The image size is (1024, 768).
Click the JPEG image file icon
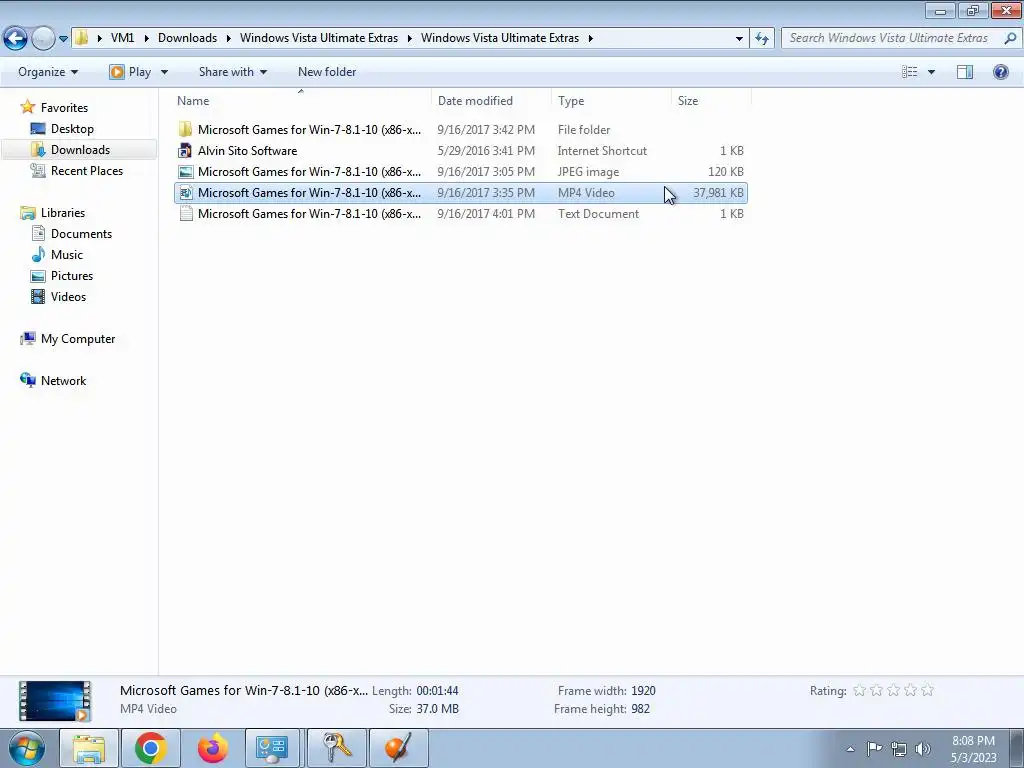185,172
